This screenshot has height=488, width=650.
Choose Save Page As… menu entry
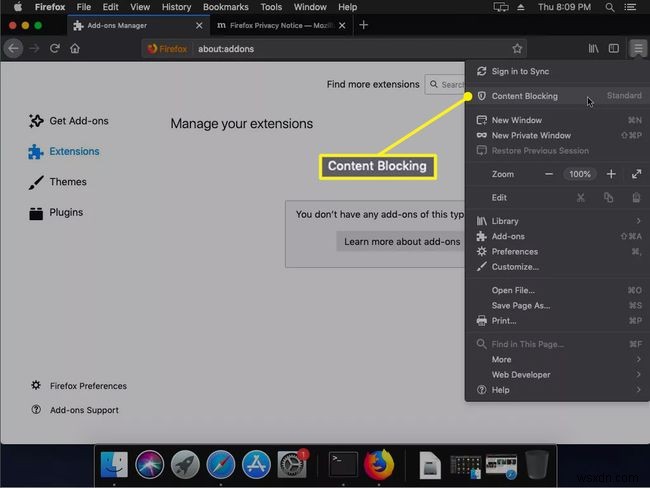tap(557, 306)
